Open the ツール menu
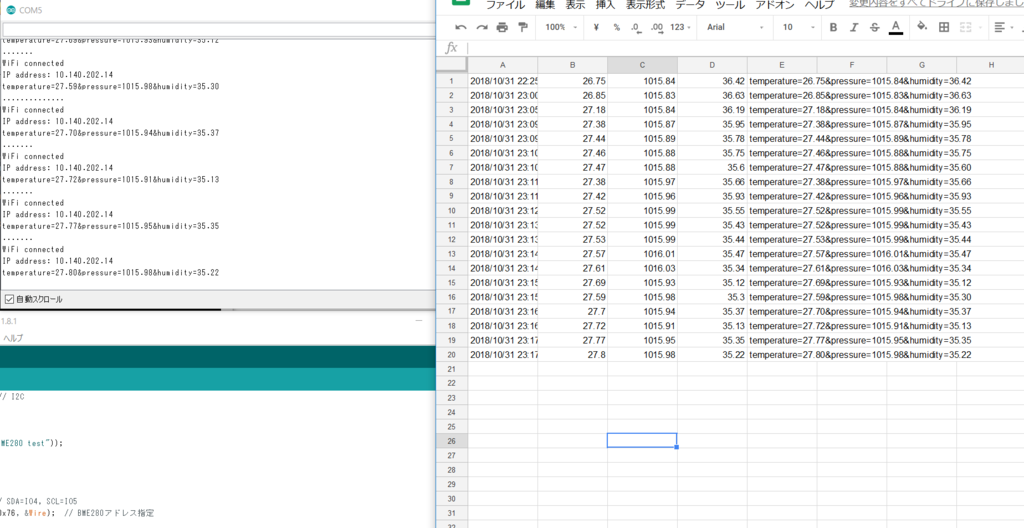This screenshot has width=1024, height=528. tap(730, 5)
